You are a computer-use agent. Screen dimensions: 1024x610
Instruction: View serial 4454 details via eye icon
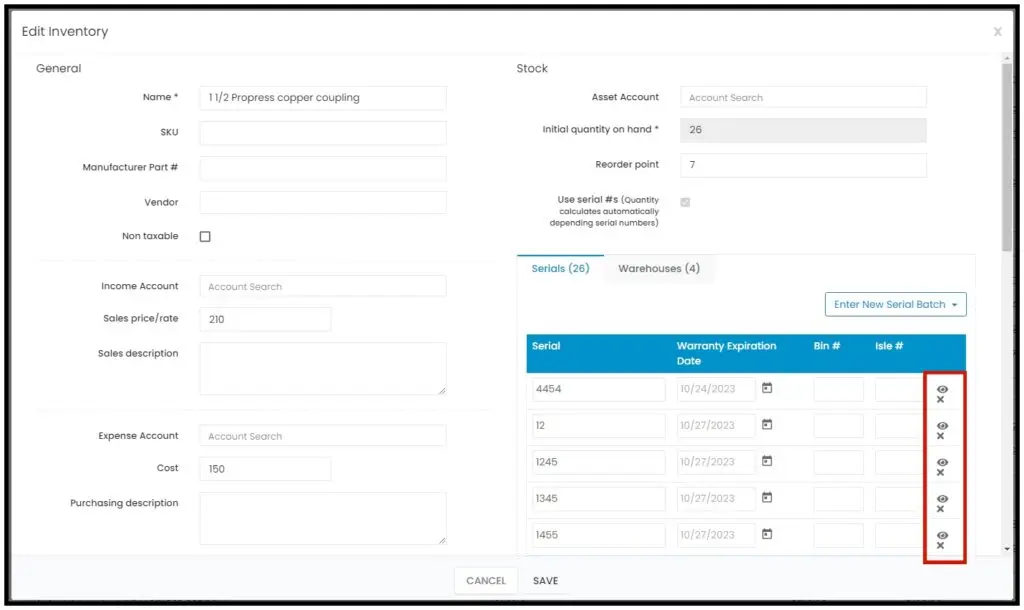(x=942, y=389)
